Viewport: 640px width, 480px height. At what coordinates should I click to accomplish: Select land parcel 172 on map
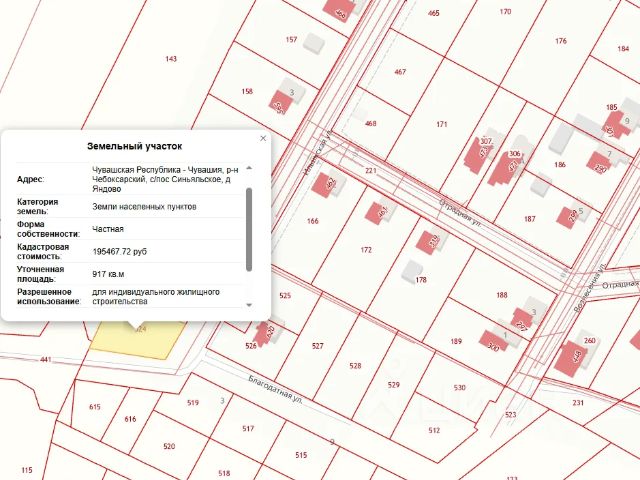366,250
